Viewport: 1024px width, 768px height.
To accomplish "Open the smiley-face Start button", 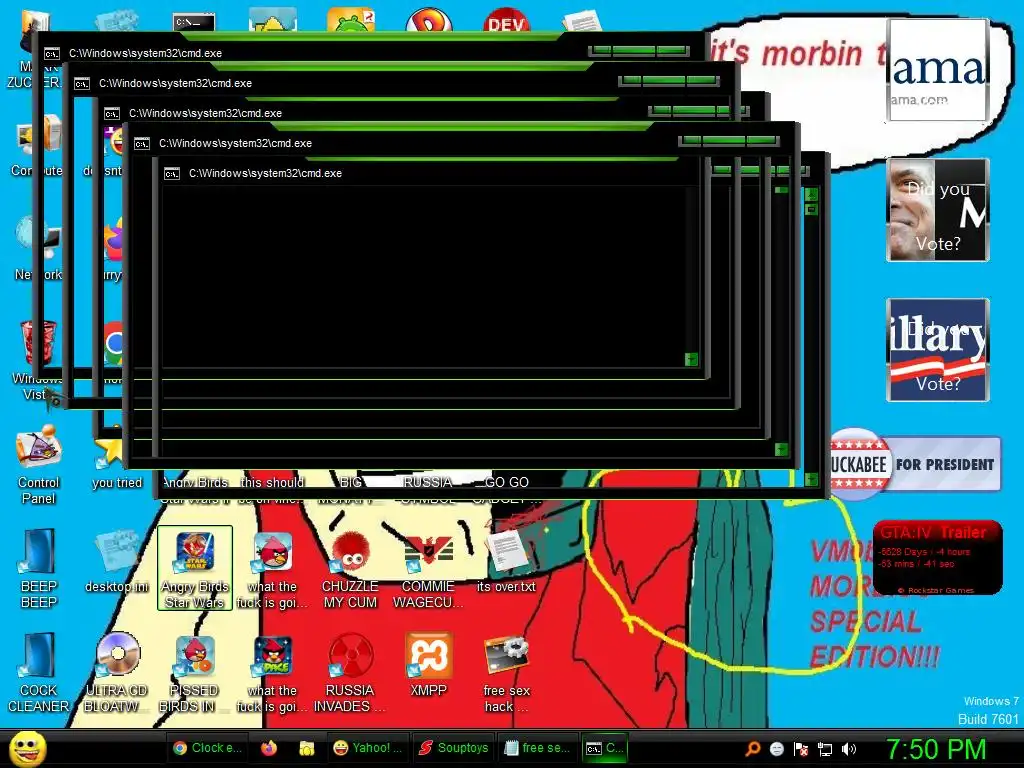I will pos(27,748).
